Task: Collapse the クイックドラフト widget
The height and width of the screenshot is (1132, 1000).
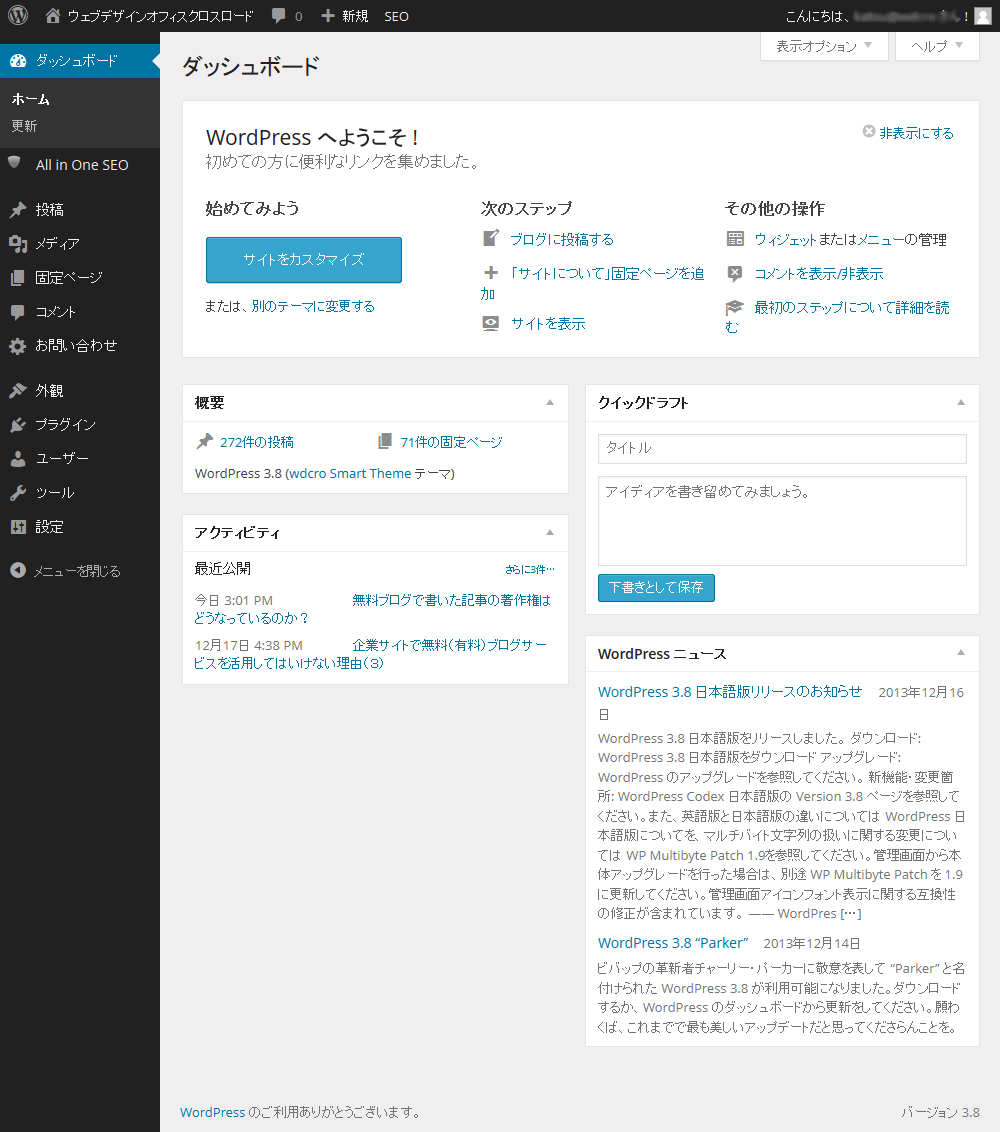Action: click(961, 403)
